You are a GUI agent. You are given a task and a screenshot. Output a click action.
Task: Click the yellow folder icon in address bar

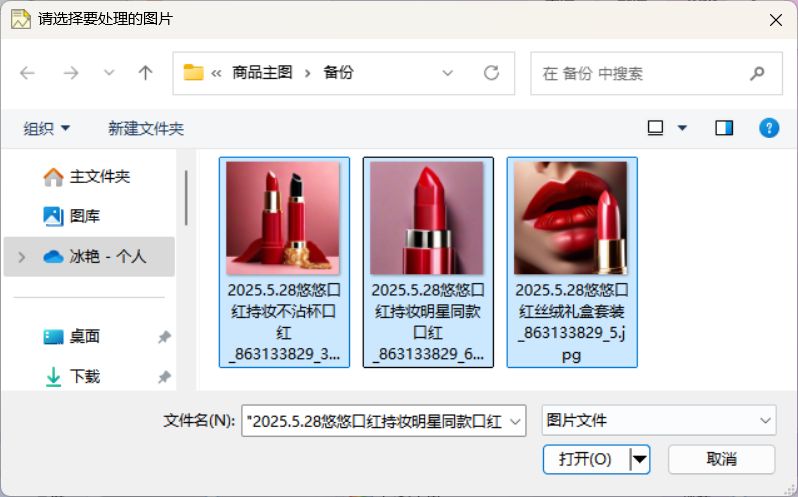(x=193, y=72)
